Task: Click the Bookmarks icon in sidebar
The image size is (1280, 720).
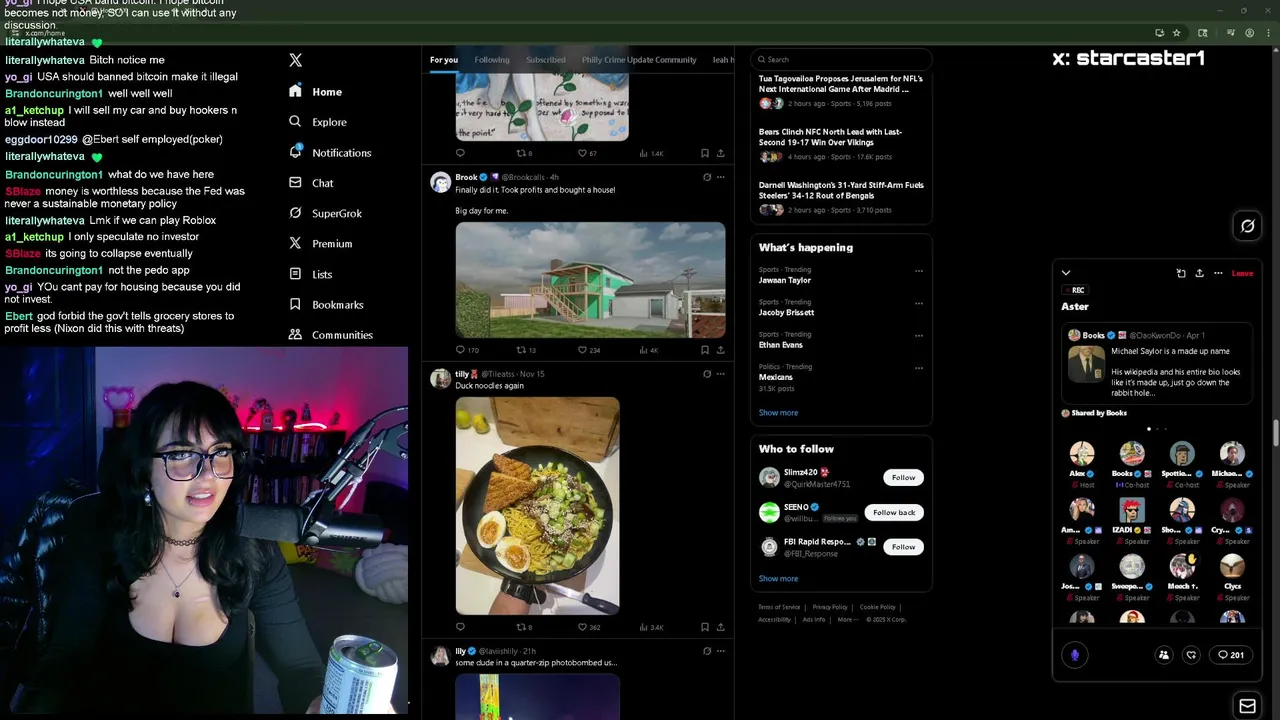Action: [295, 304]
